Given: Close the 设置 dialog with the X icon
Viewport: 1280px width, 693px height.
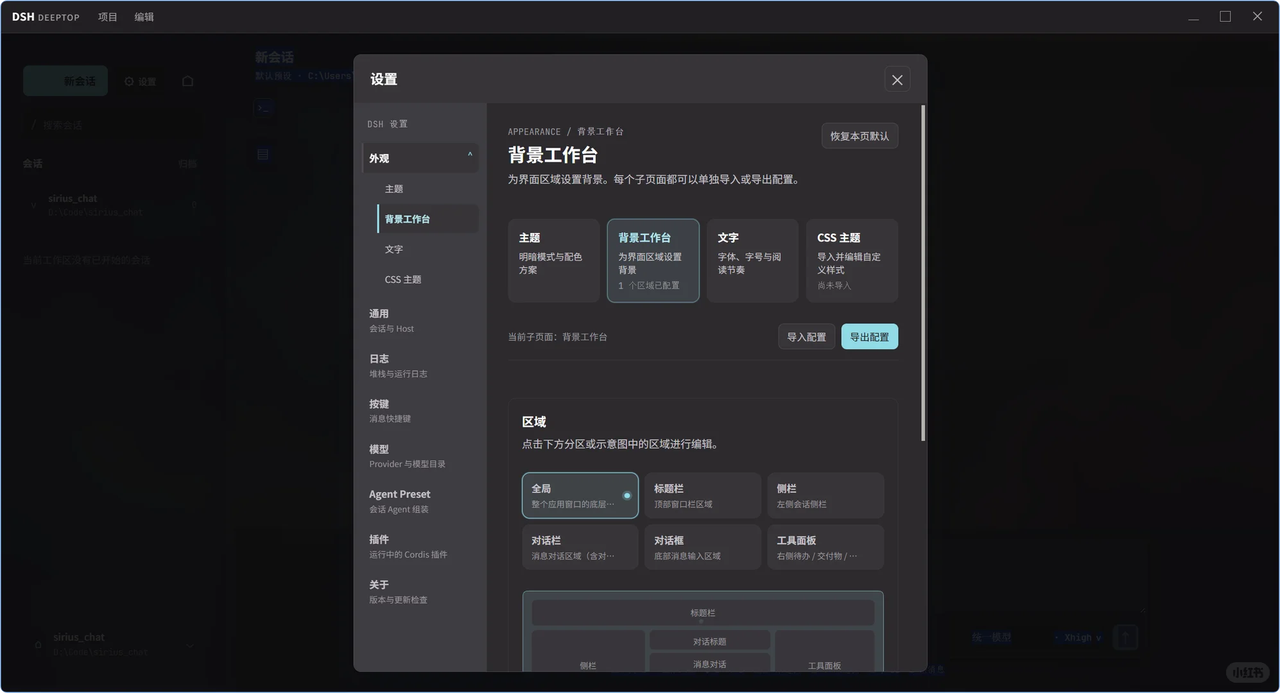Looking at the screenshot, I should tap(897, 80).
